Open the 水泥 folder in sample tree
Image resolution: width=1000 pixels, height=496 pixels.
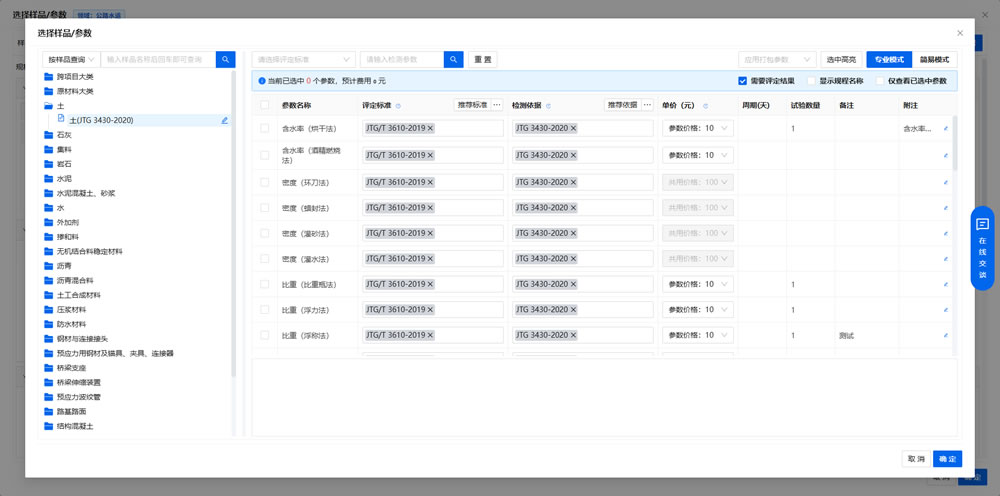64,179
